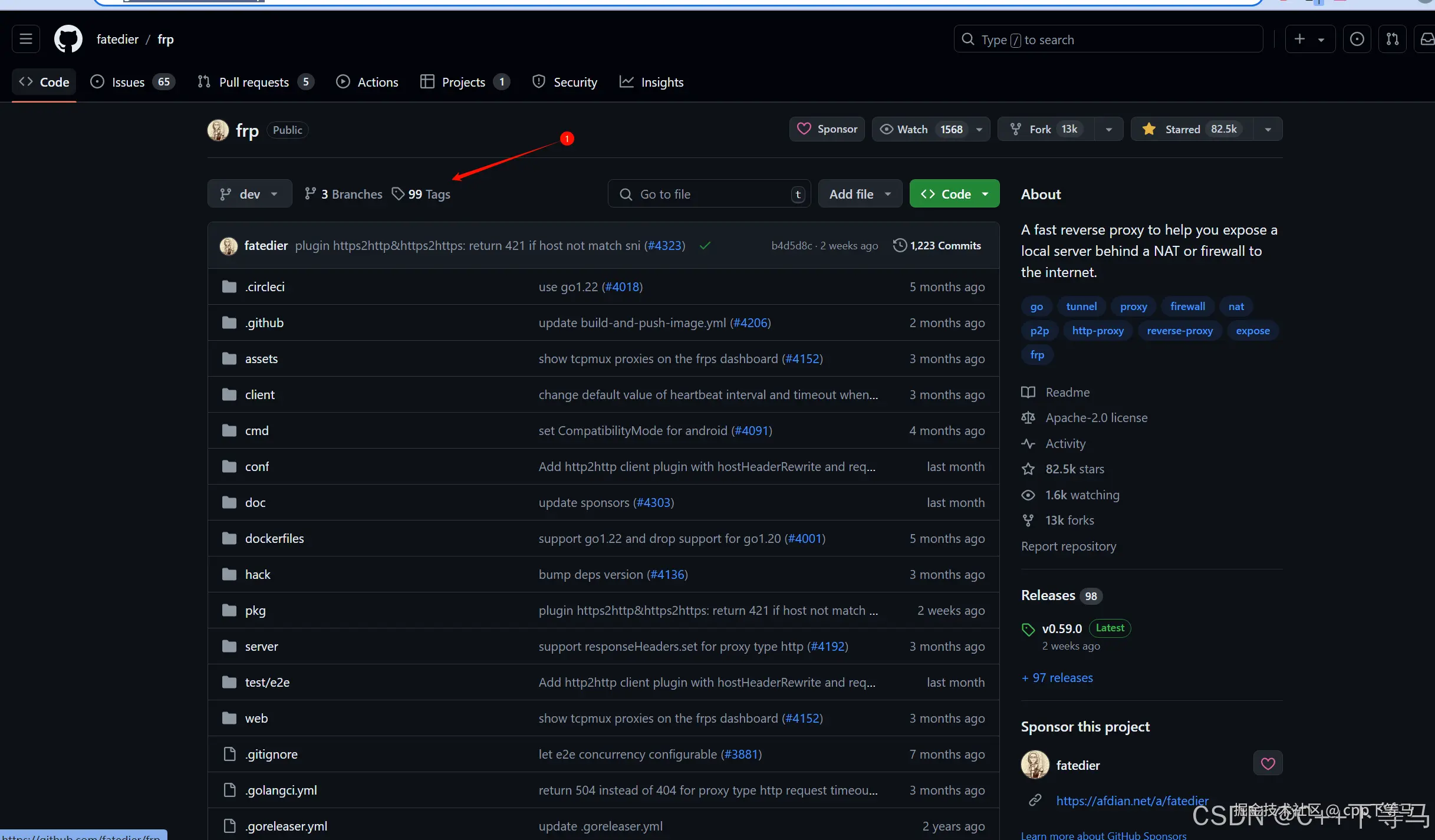
Task: Open the Insights tab
Action: point(651,82)
